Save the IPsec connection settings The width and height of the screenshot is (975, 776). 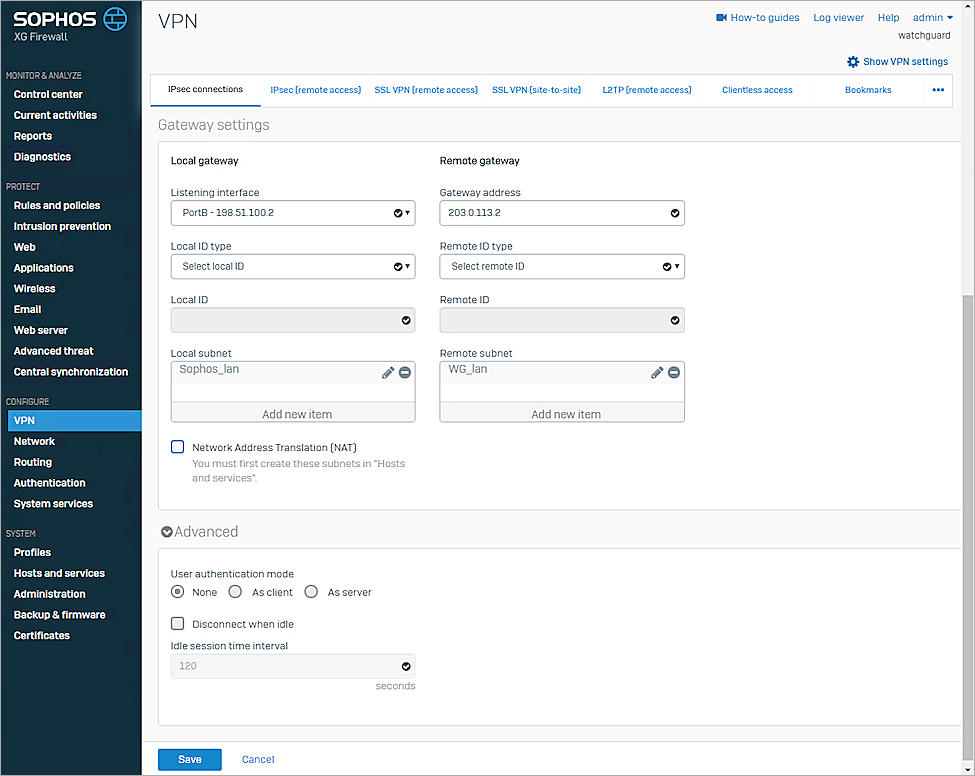pyautogui.click(x=189, y=759)
